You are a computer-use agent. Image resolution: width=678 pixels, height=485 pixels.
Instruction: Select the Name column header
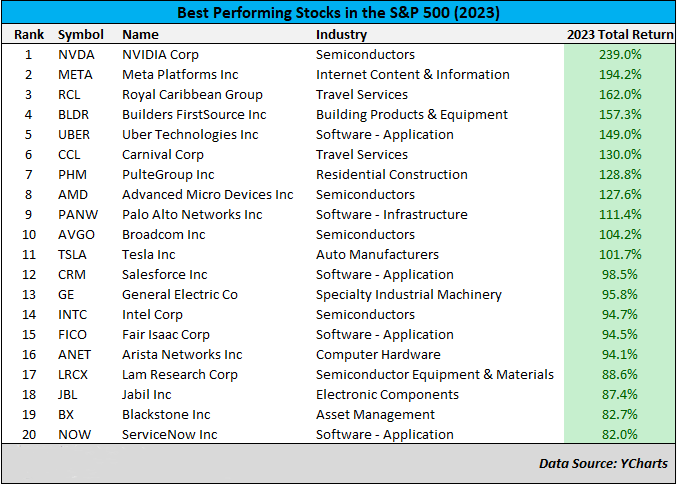coord(140,35)
